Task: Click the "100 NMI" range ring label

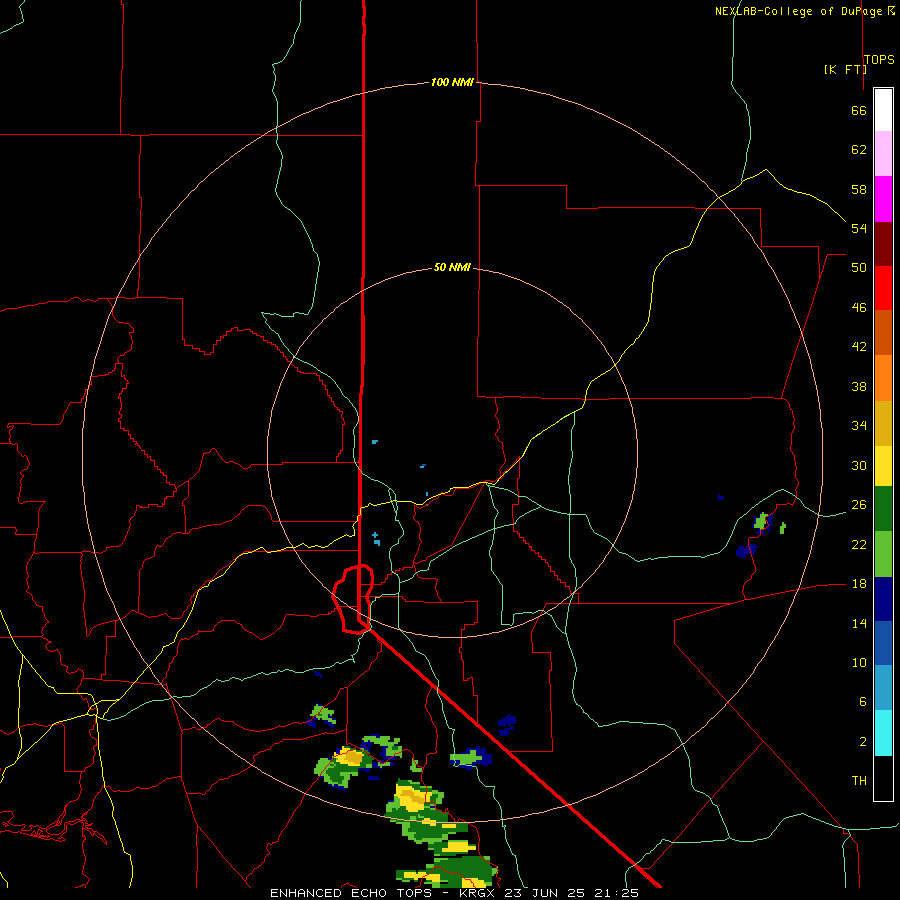Action: pyautogui.click(x=452, y=82)
